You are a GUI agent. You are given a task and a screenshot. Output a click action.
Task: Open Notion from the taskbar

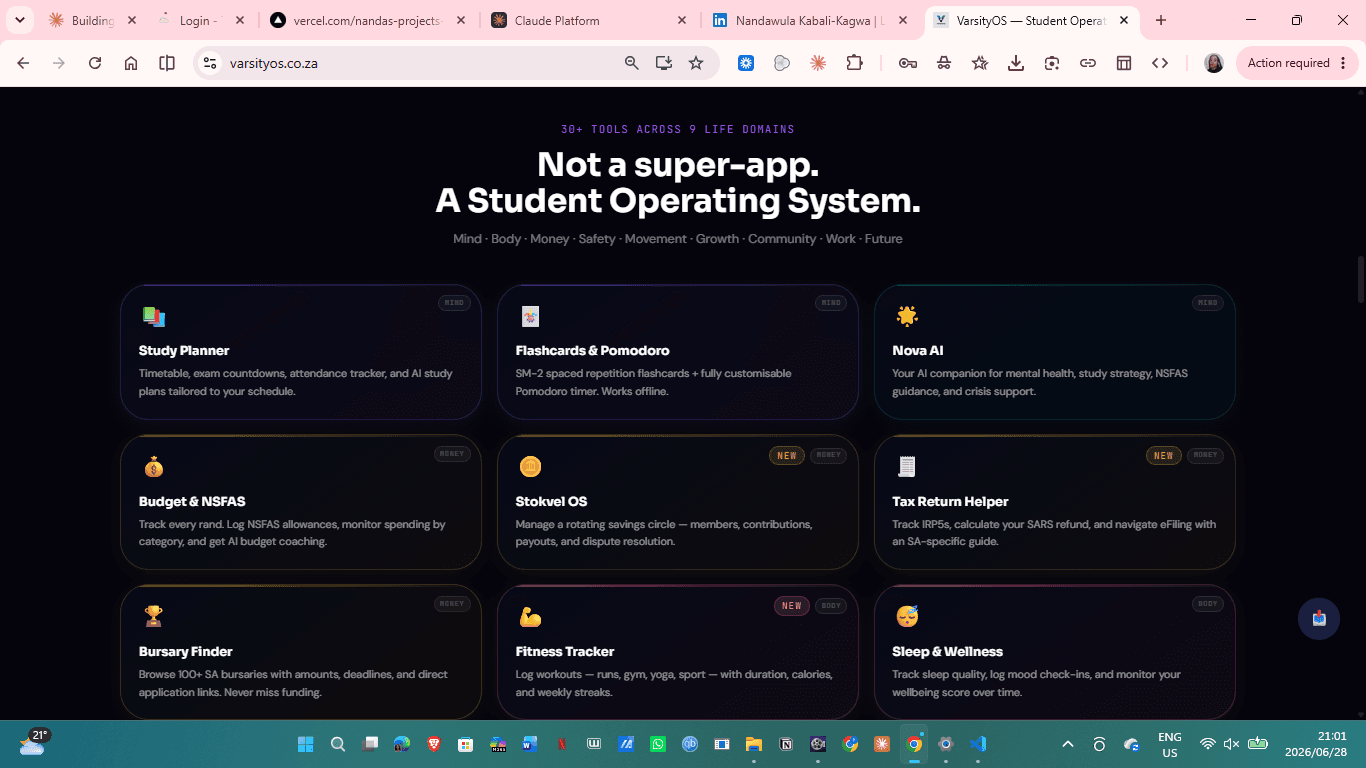[x=786, y=744]
